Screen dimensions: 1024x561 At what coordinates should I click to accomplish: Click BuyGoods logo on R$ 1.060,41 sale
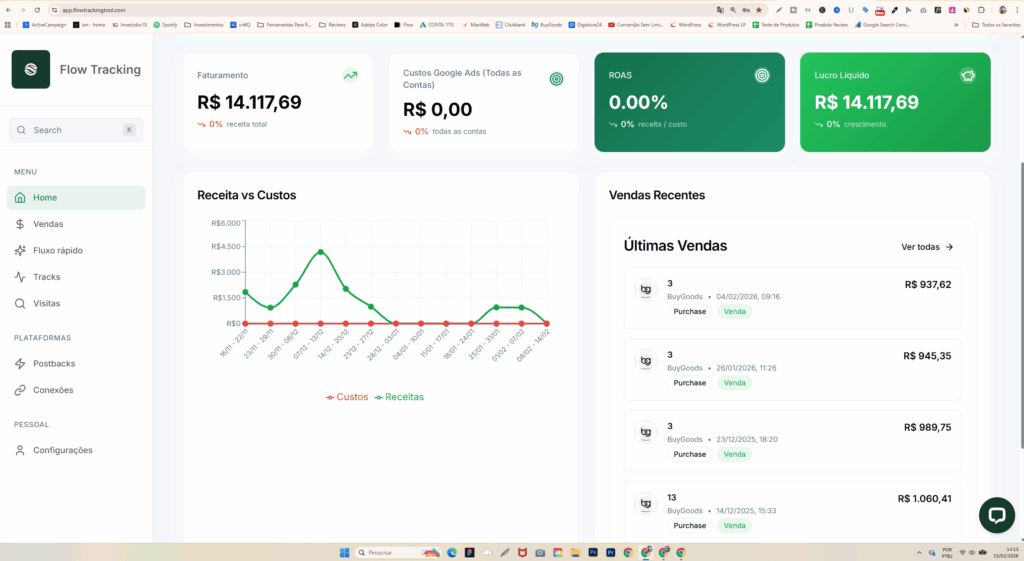pyautogui.click(x=646, y=503)
